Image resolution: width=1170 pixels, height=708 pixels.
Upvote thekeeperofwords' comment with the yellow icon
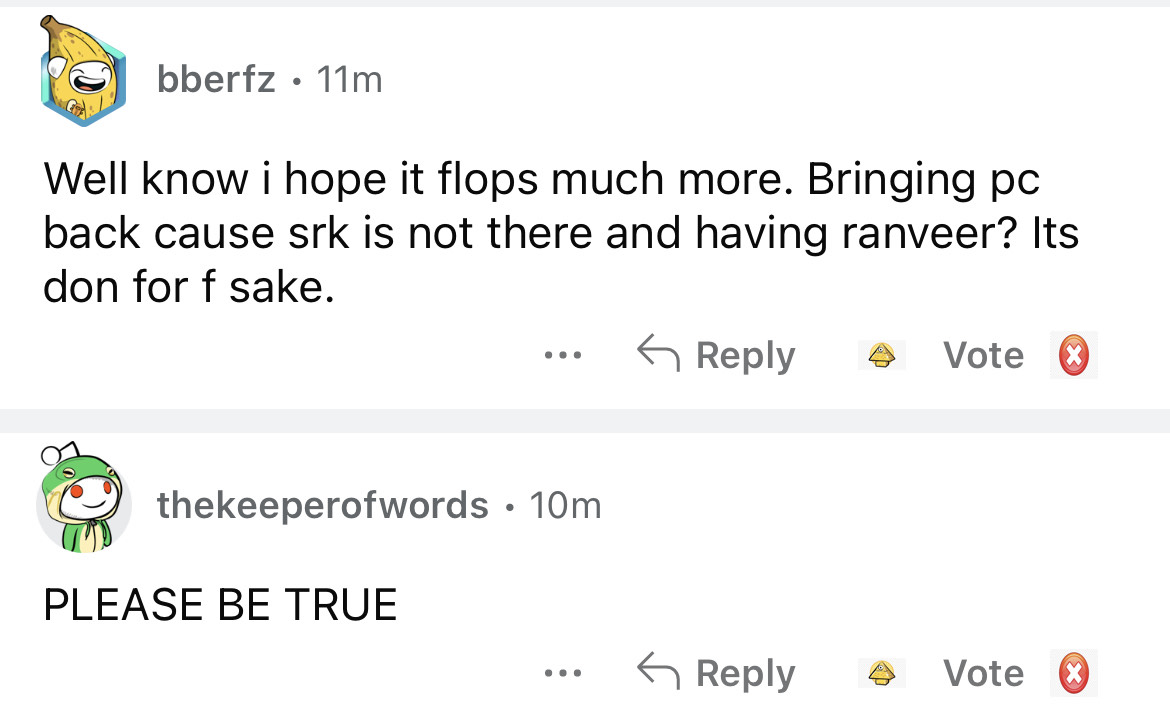[x=881, y=673]
